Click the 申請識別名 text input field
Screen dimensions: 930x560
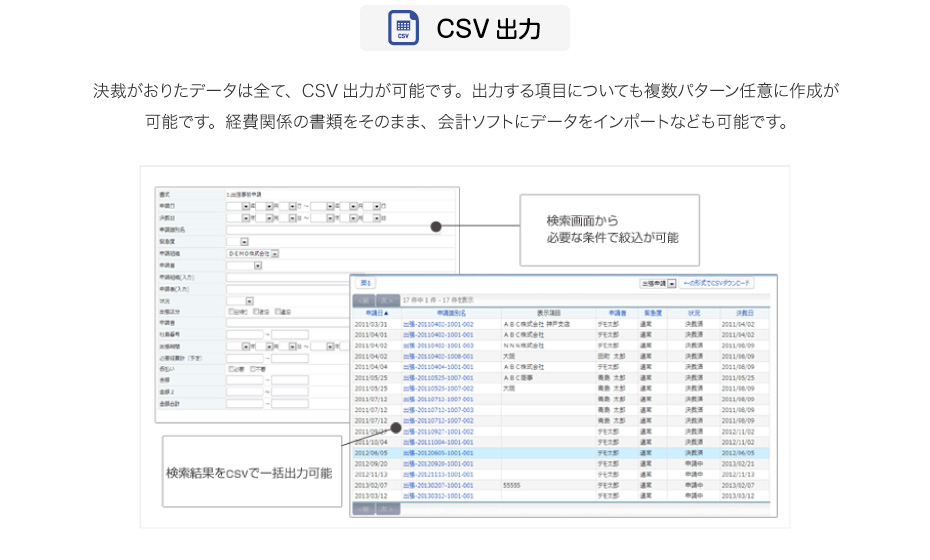(x=330, y=229)
